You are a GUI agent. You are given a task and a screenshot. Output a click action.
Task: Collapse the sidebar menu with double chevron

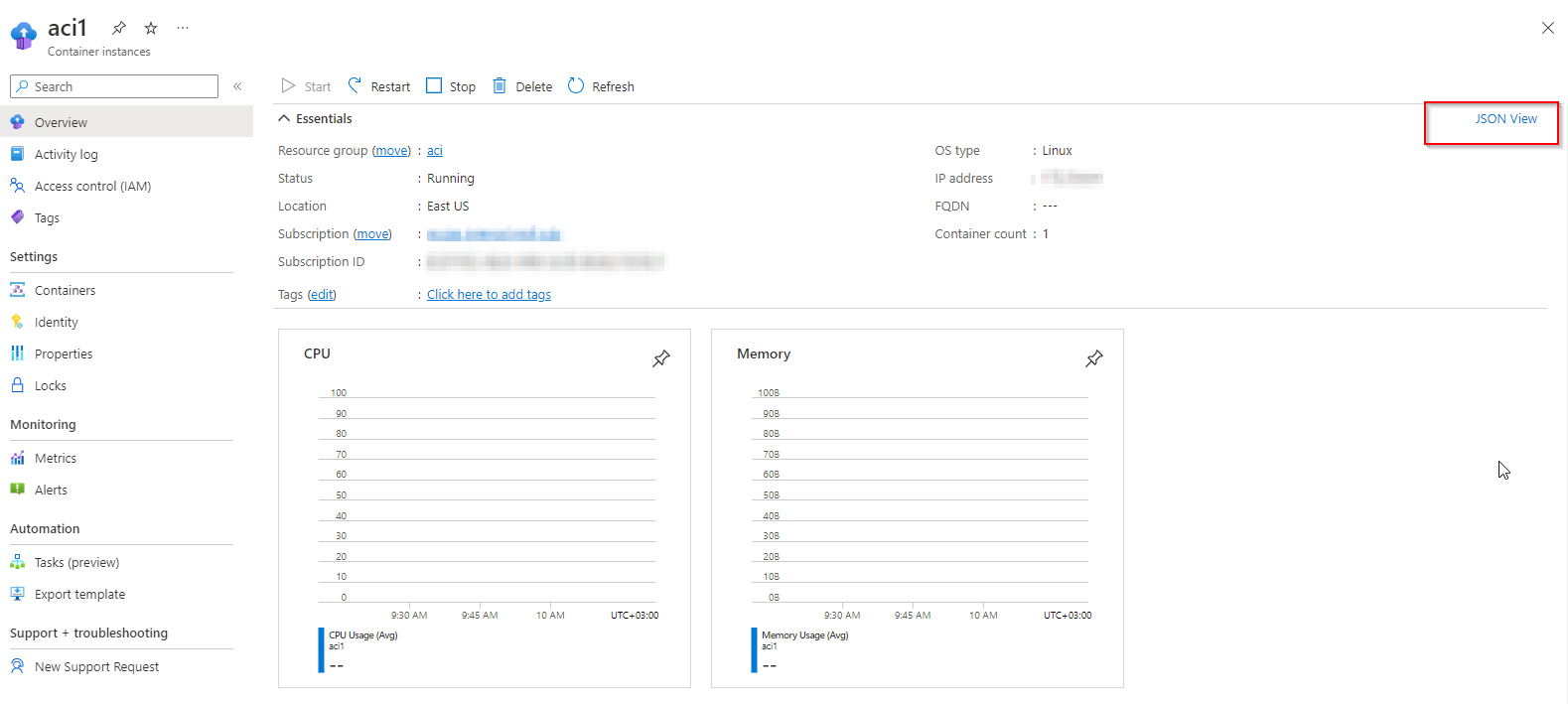237,86
